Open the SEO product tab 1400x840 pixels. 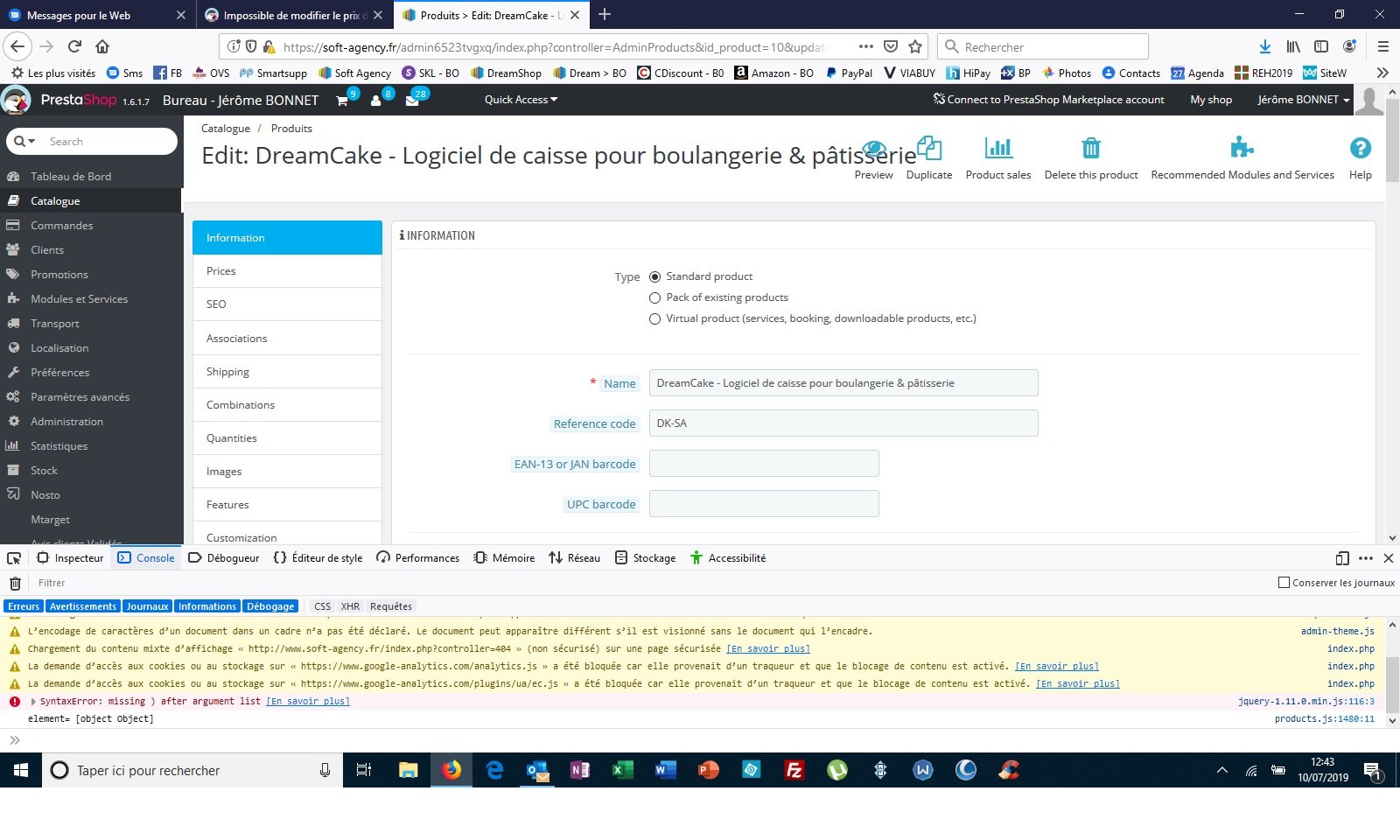click(287, 304)
